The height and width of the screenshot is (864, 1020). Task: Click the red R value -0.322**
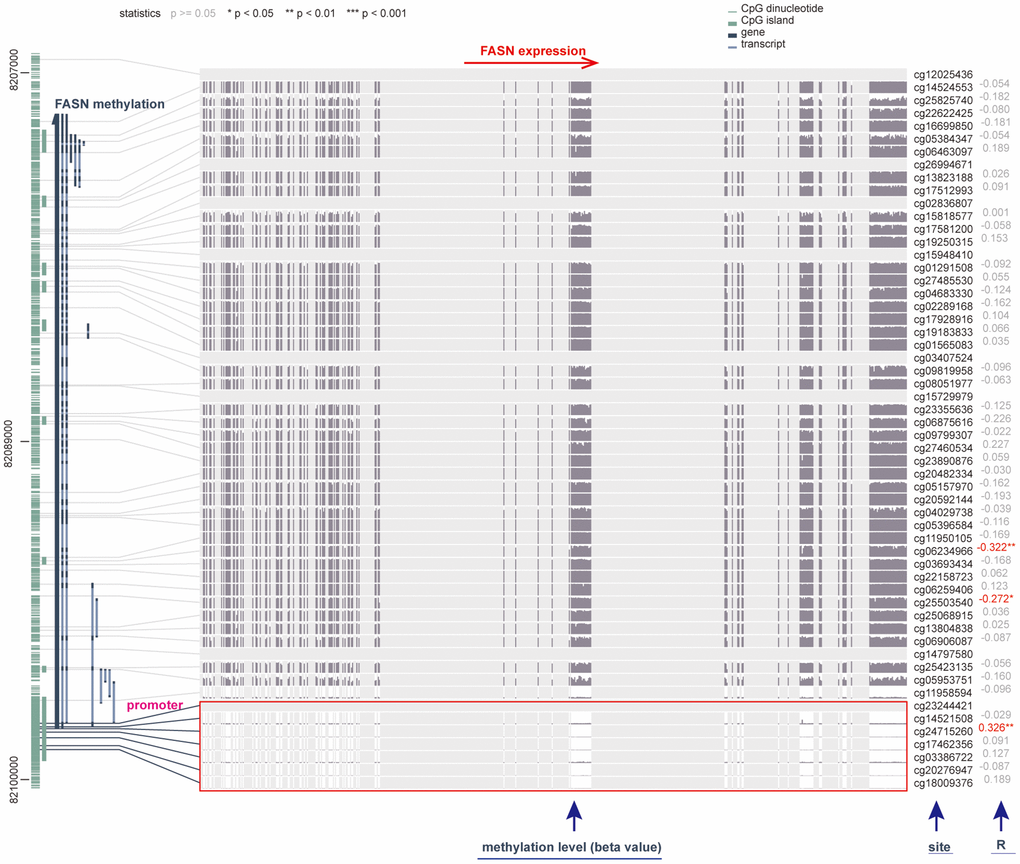coord(996,547)
